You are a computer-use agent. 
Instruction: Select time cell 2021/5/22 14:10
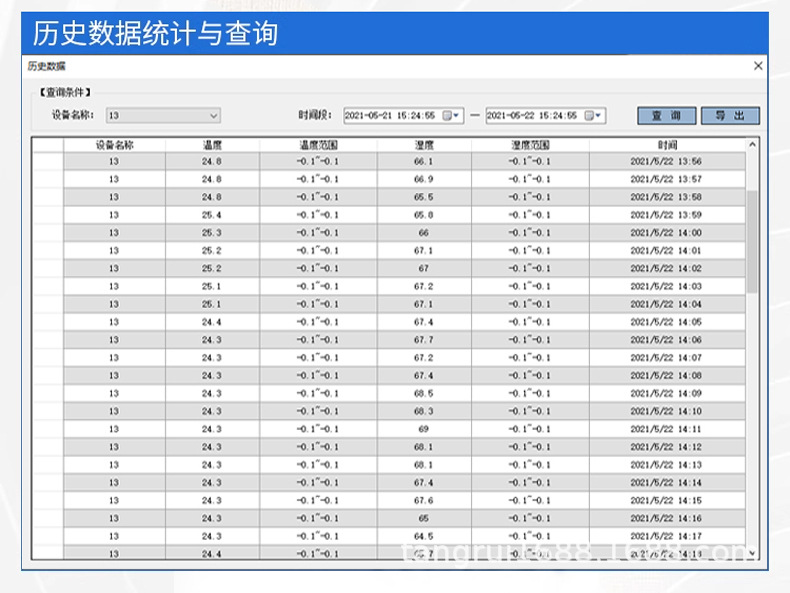pos(667,412)
